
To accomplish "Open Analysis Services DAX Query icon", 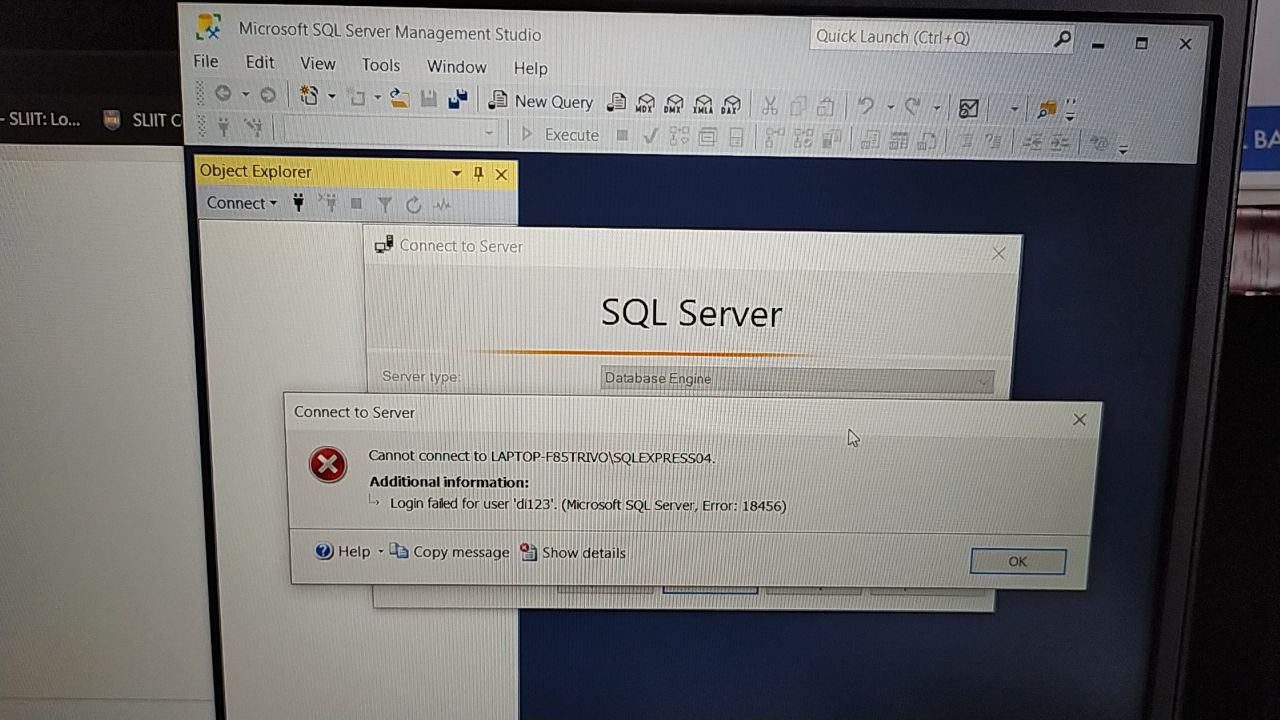I will 732,104.
